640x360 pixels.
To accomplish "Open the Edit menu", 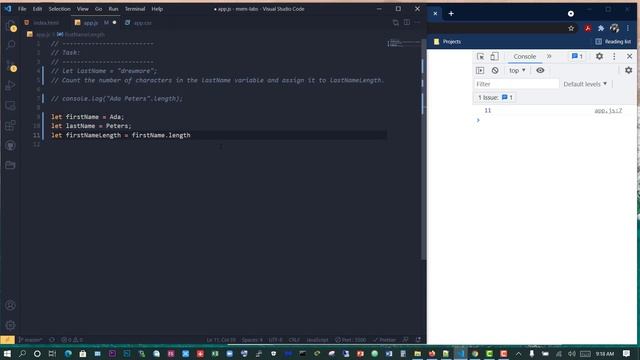I will pyautogui.click(x=37, y=9).
